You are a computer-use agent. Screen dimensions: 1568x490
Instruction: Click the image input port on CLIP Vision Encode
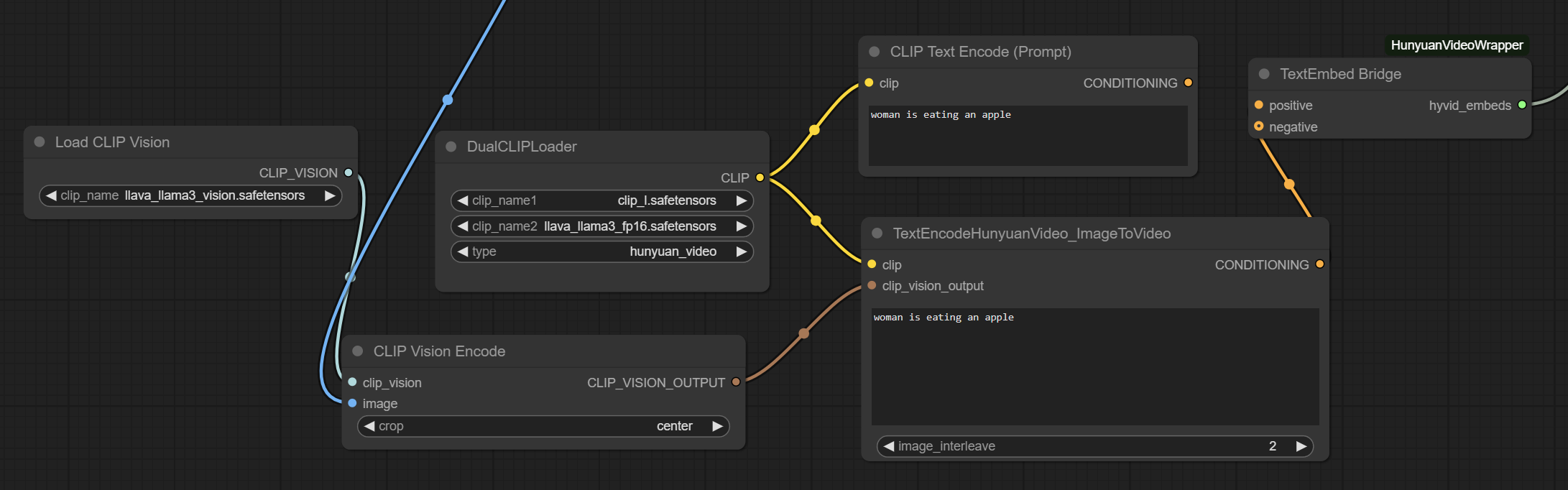[x=352, y=403]
